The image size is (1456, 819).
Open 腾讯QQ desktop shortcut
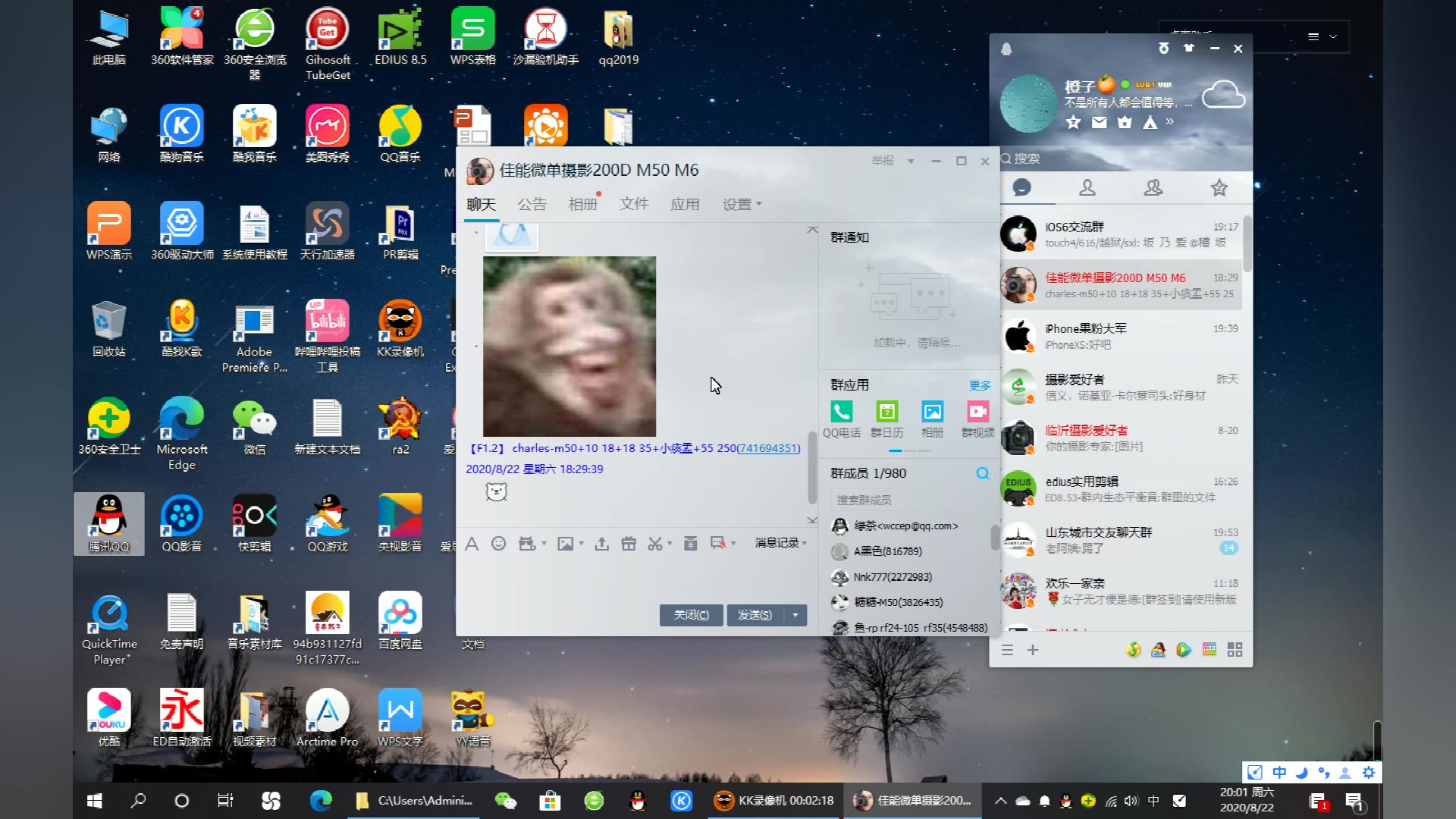[x=109, y=524]
